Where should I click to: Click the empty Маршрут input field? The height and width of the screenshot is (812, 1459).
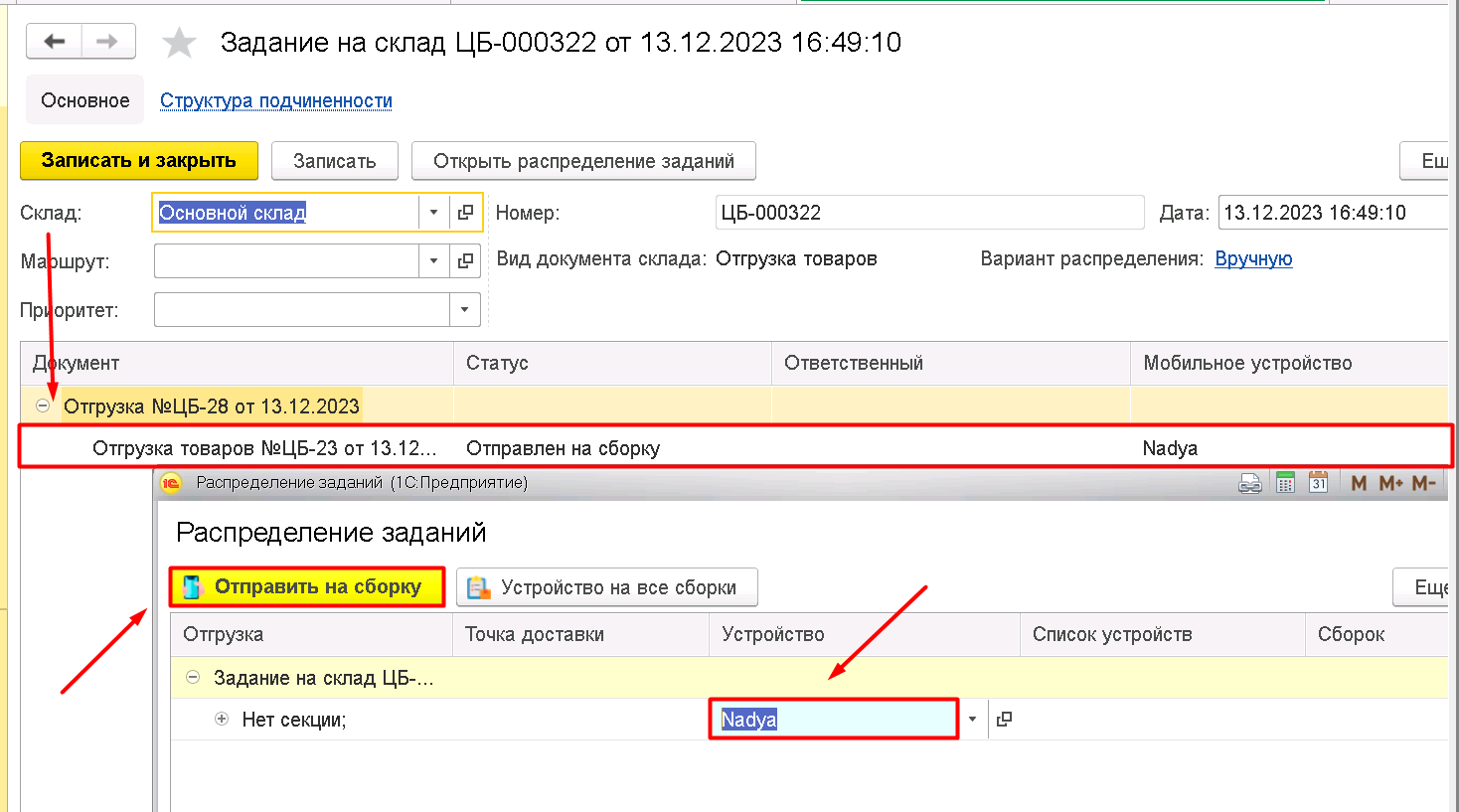286,261
